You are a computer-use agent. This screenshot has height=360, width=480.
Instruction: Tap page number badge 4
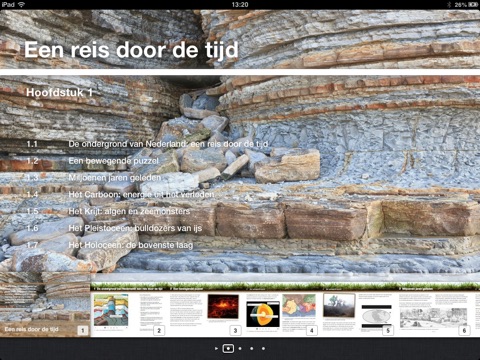pyautogui.click(x=312, y=330)
